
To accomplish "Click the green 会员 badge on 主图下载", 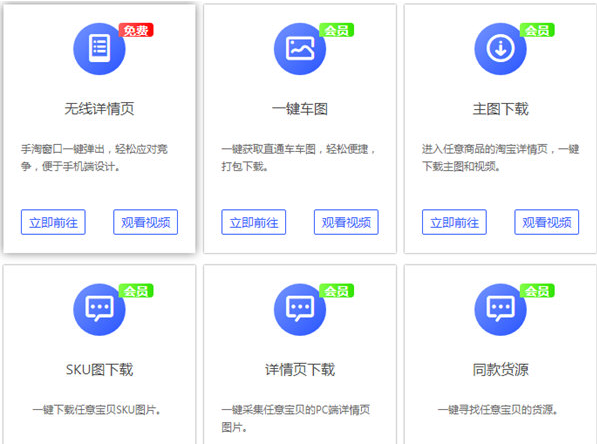I will (x=537, y=30).
